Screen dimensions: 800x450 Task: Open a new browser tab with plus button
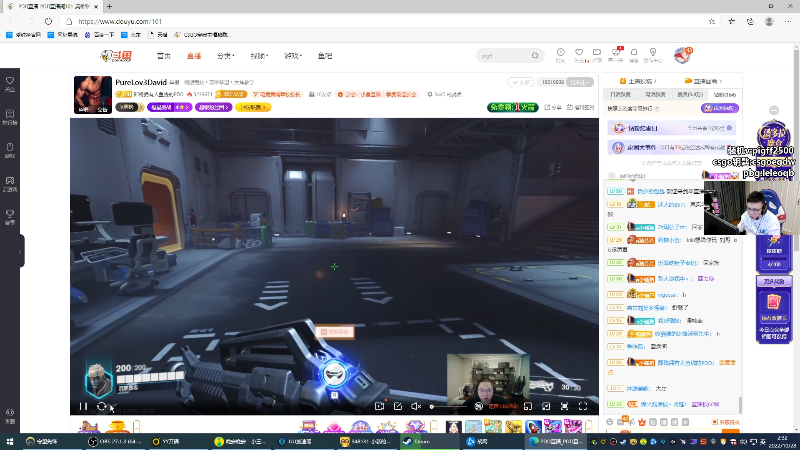109,6
